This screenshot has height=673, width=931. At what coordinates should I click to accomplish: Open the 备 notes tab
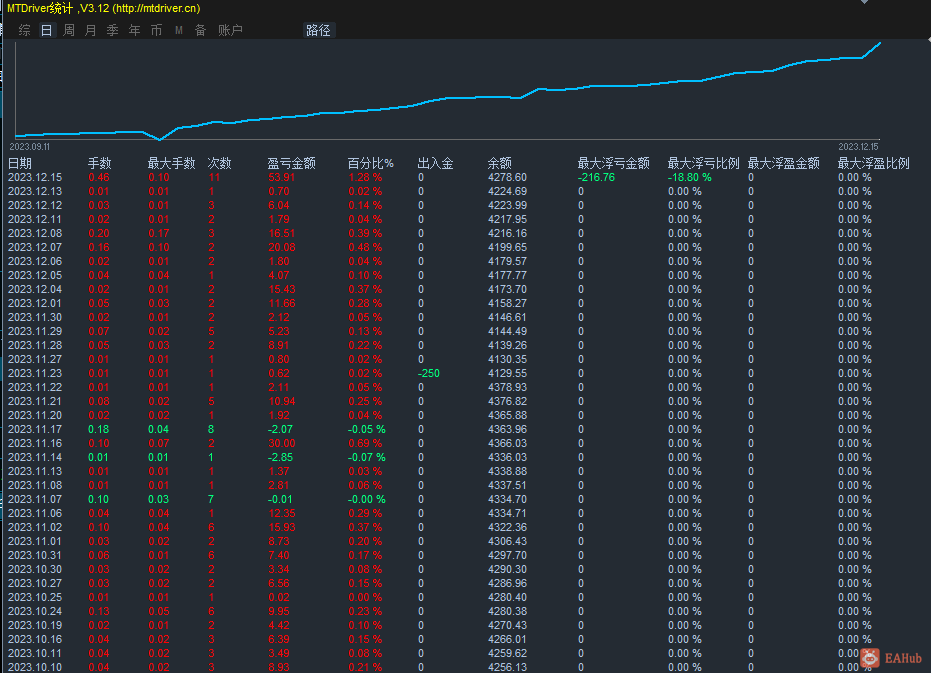(200, 30)
